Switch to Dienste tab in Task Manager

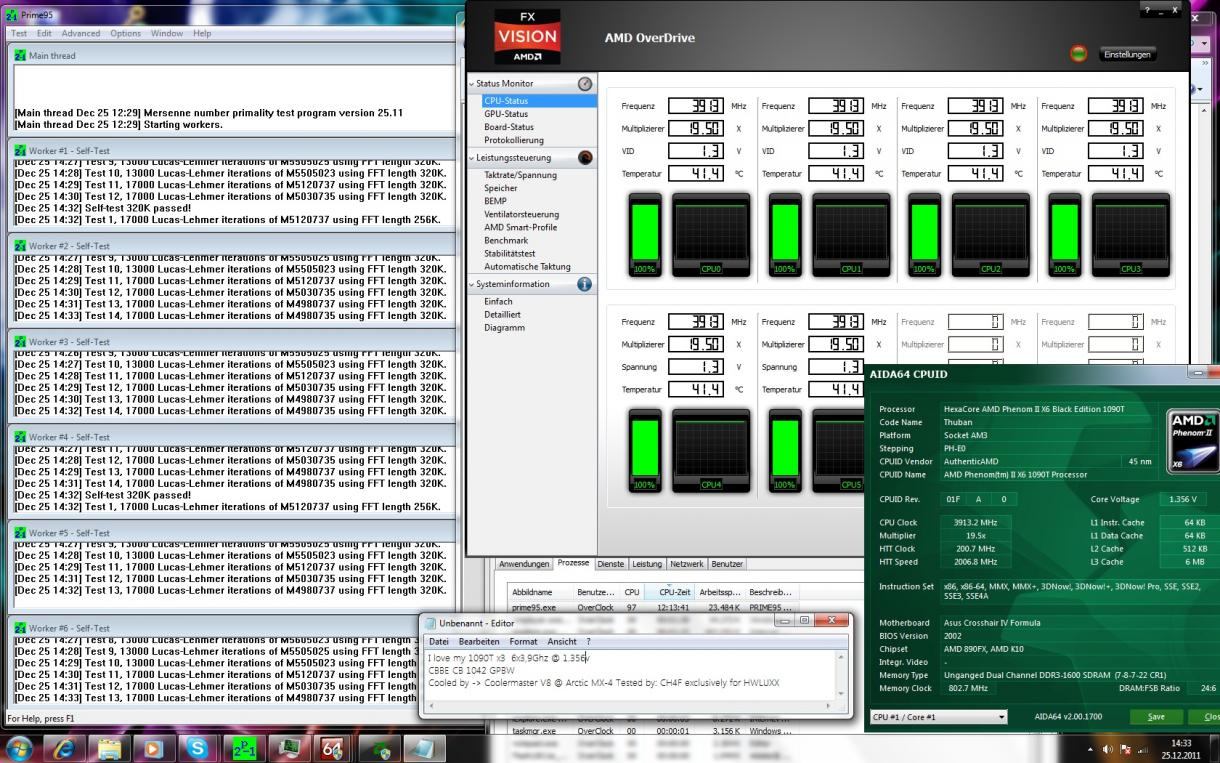(x=610, y=564)
